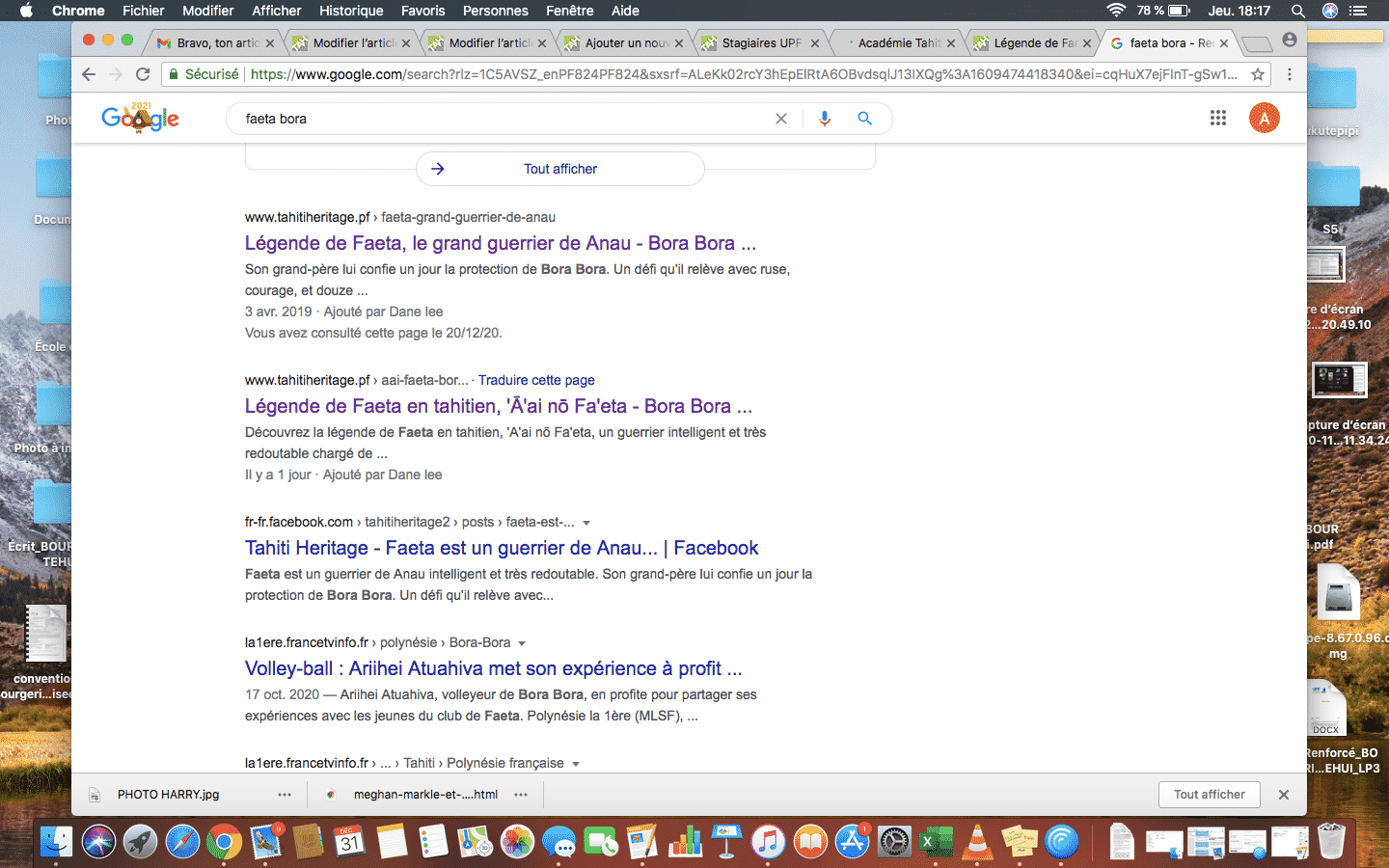1389x868 pixels.
Task: Click the 'Tout afficher' results button
Action: click(x=560, y=169)
